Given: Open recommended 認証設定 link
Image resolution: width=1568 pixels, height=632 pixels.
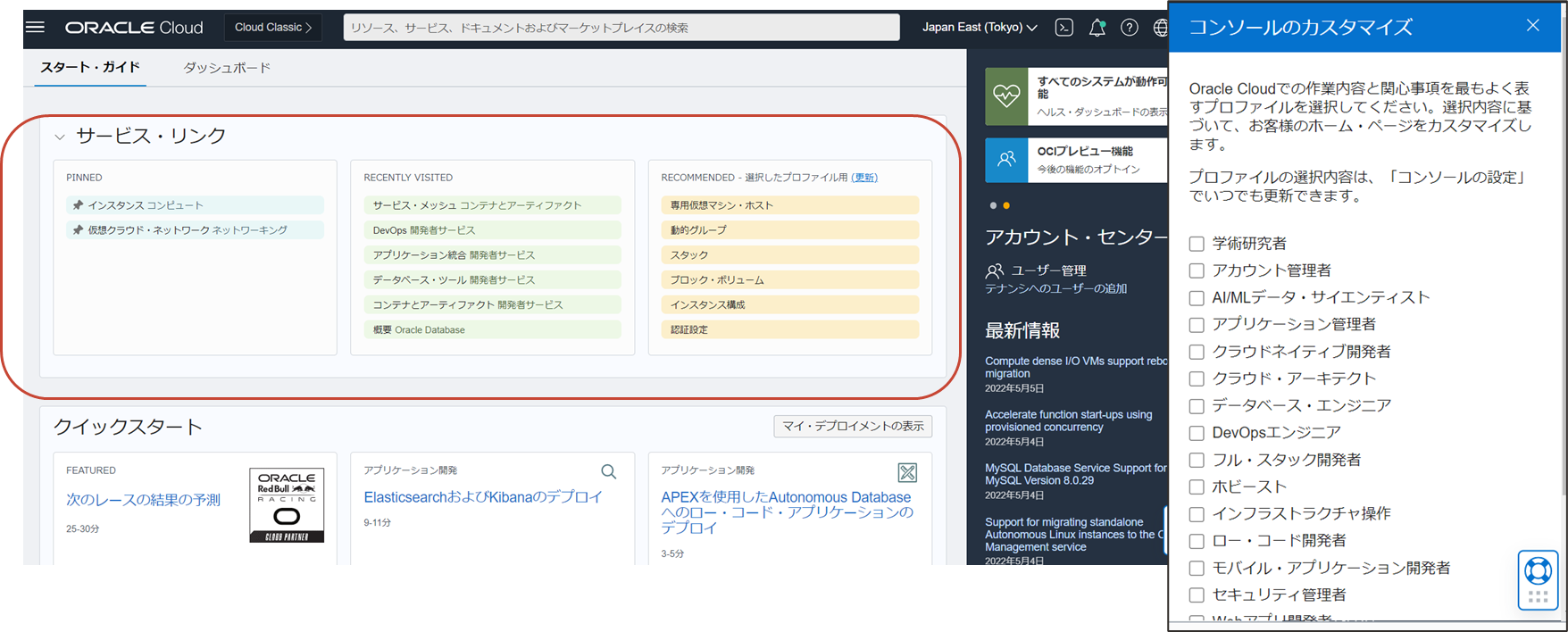Looking at the screenshot, I should [x=789, y=330].
